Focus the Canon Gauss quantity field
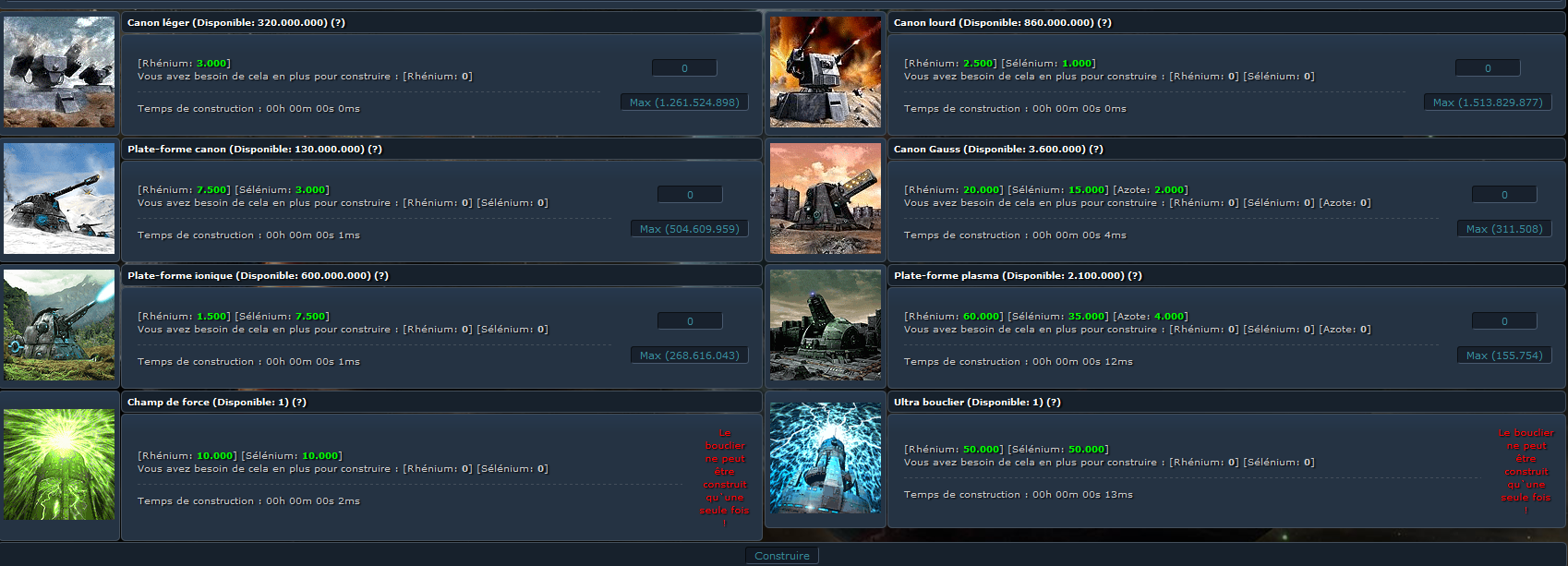1568x566 pixels. 1503,195
